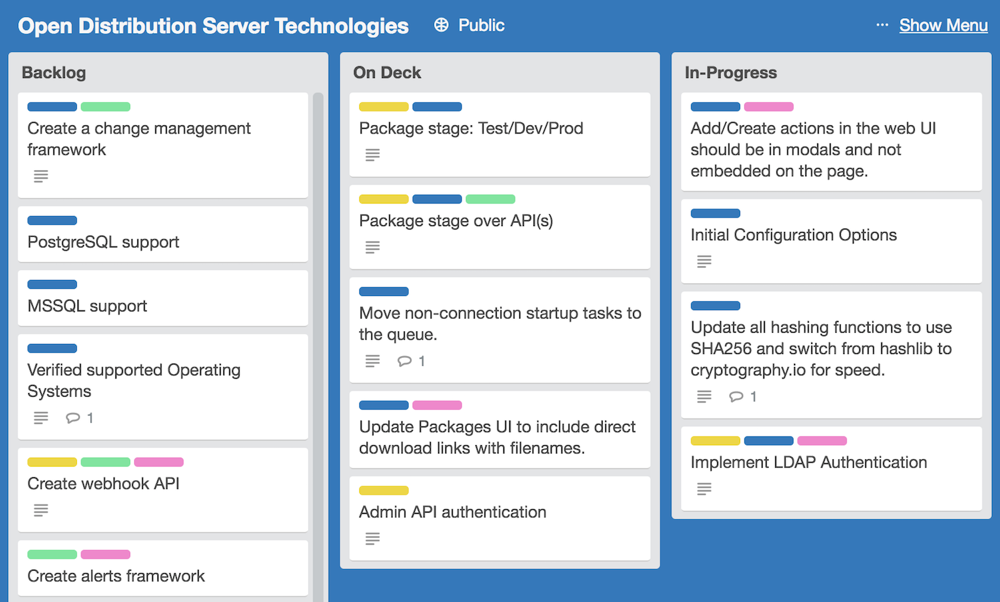Select the In-Progress list header
This screenshot has width=1000, height=602.
(x=731, y=73)
